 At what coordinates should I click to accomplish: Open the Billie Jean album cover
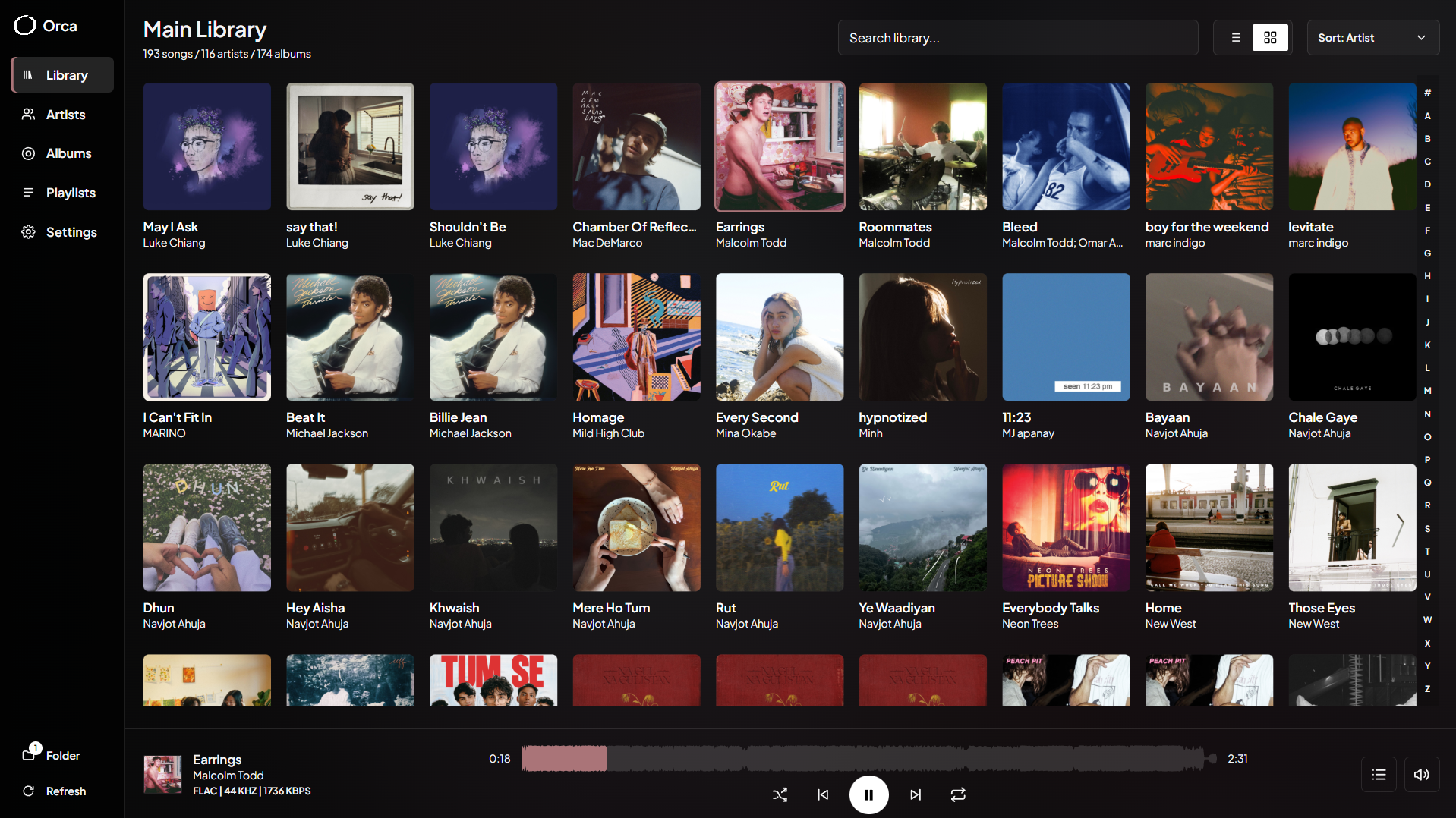pos(493,337)
